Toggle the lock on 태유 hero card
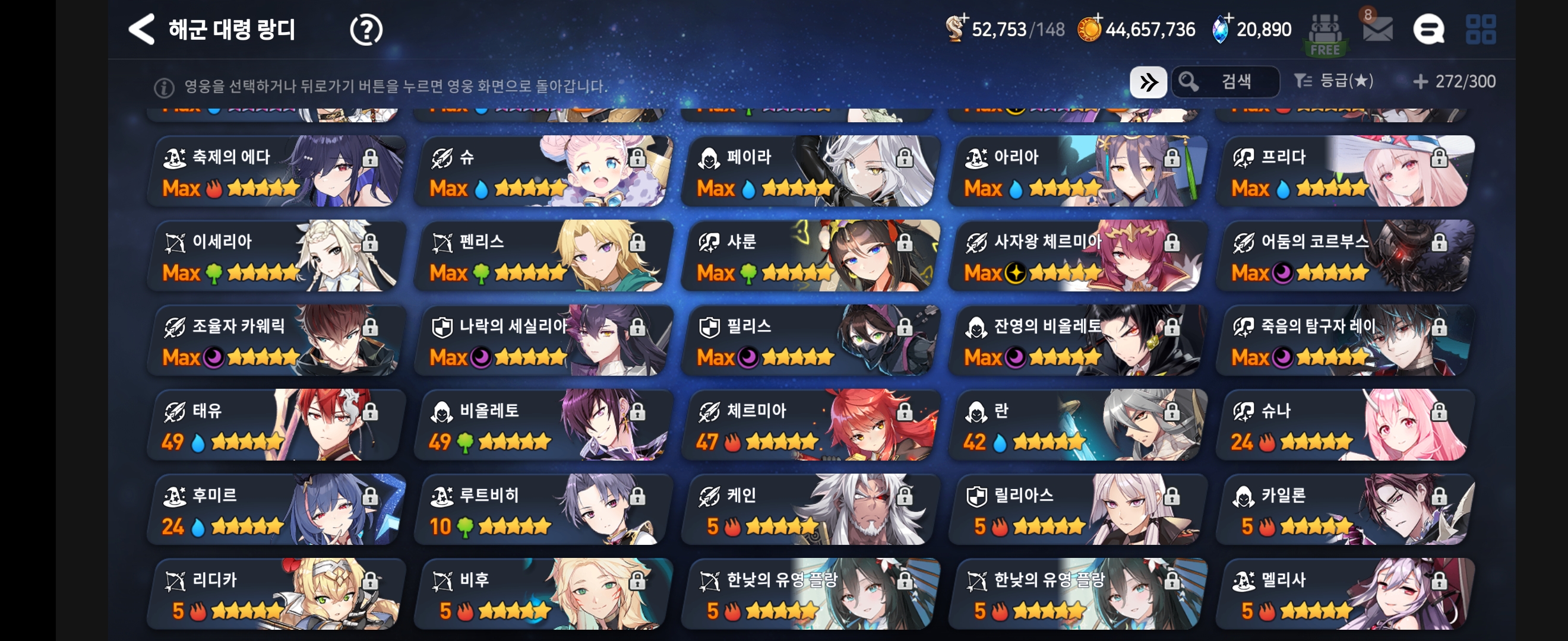The image size is (1568, 641). pos(370,412)
